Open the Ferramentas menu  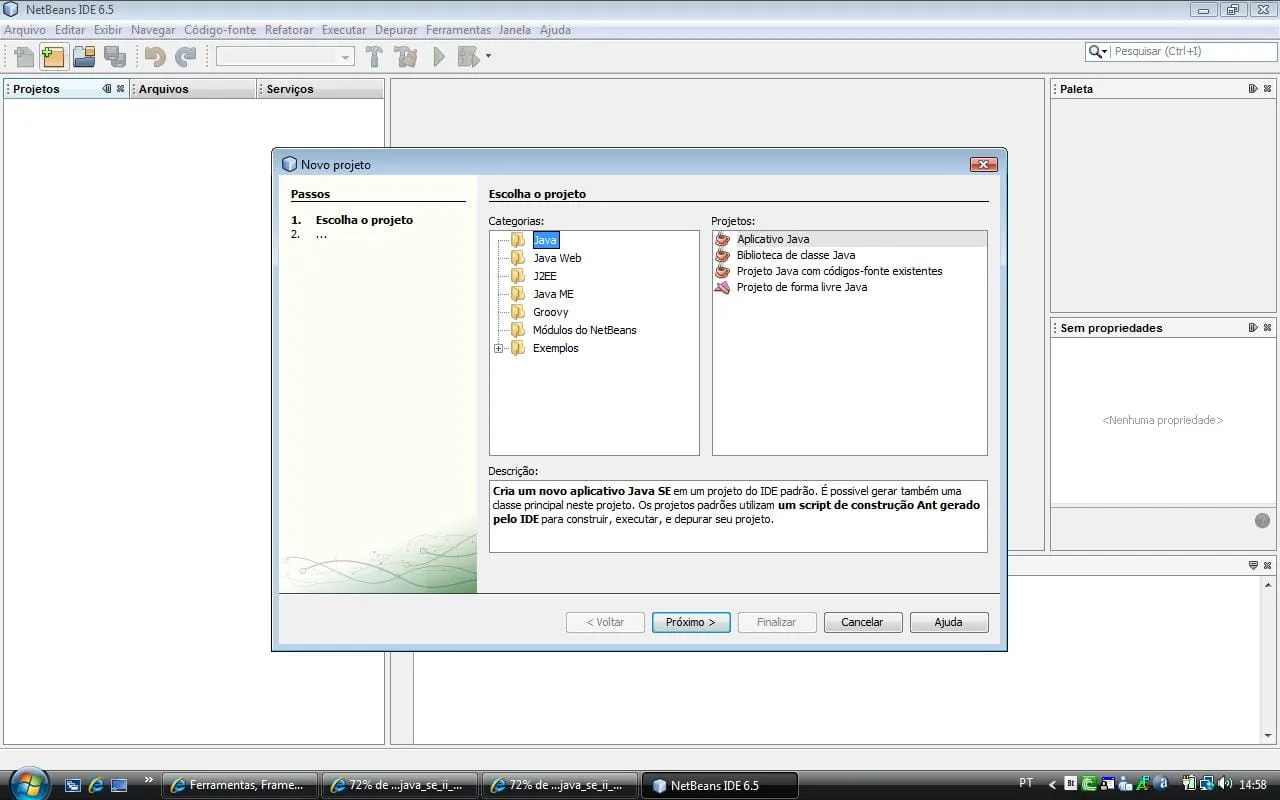point(458,30)
